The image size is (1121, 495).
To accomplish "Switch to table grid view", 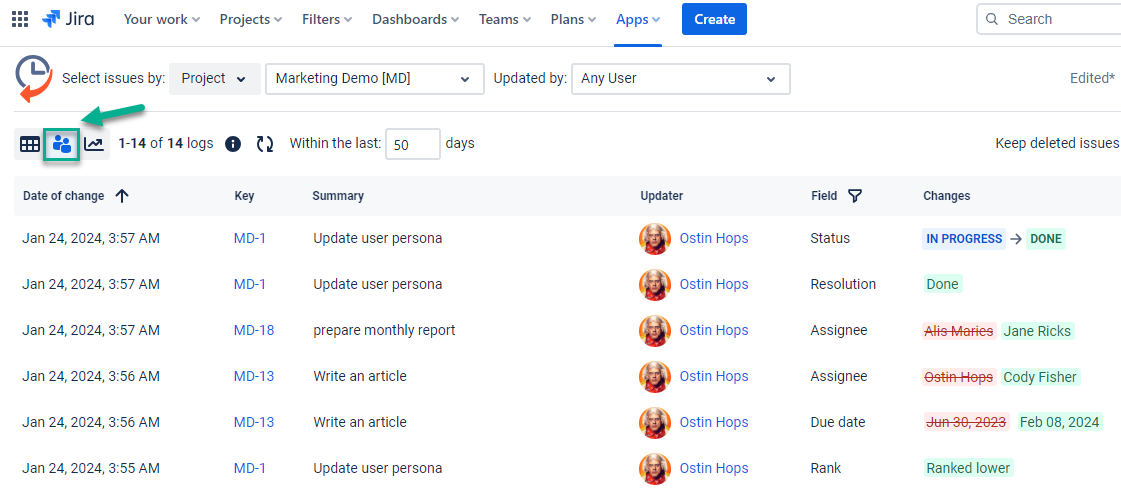I will [x=30, y=144].
